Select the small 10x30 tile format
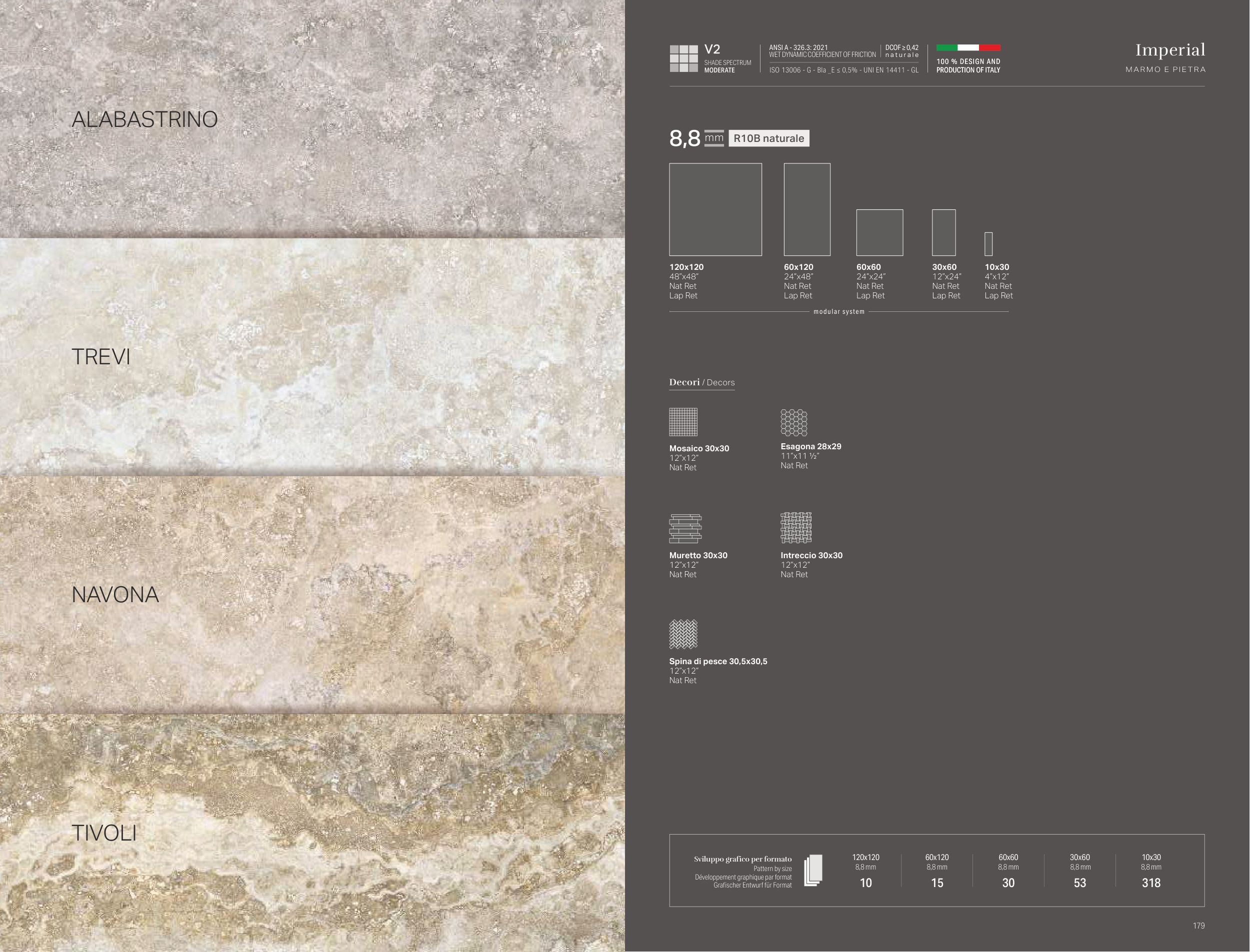 click(x=988, y=244)
